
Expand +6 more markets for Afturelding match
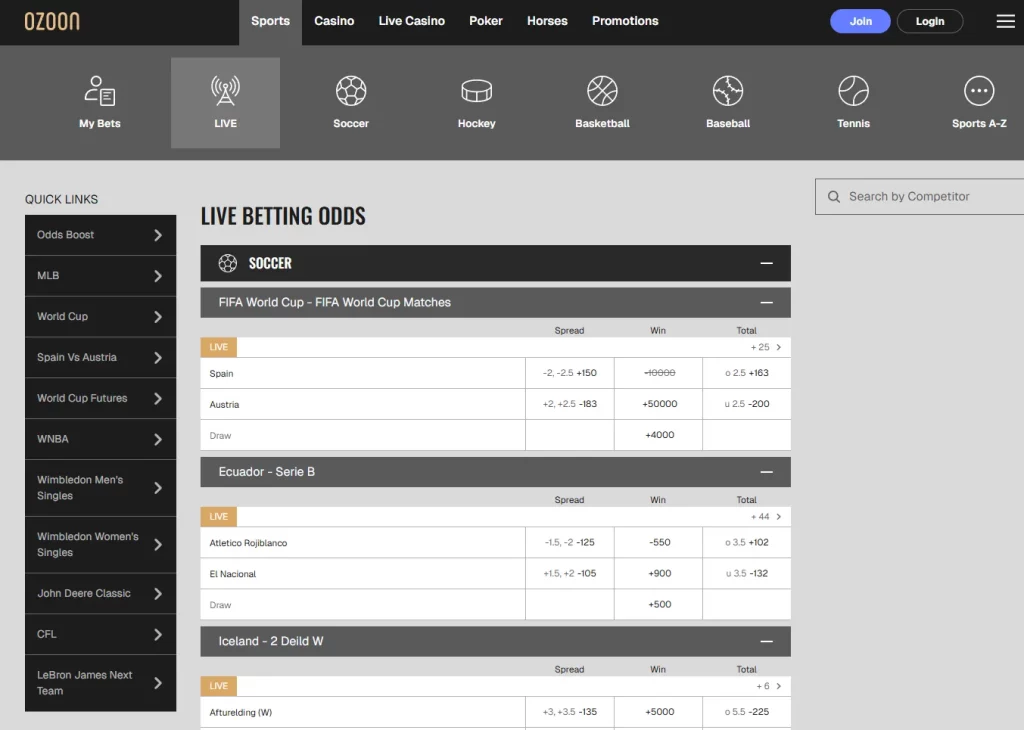(x=769, y=686)
